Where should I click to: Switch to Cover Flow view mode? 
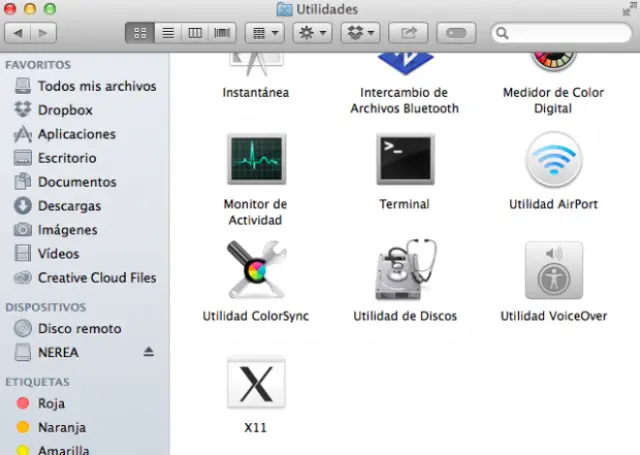tap(222, 33)
